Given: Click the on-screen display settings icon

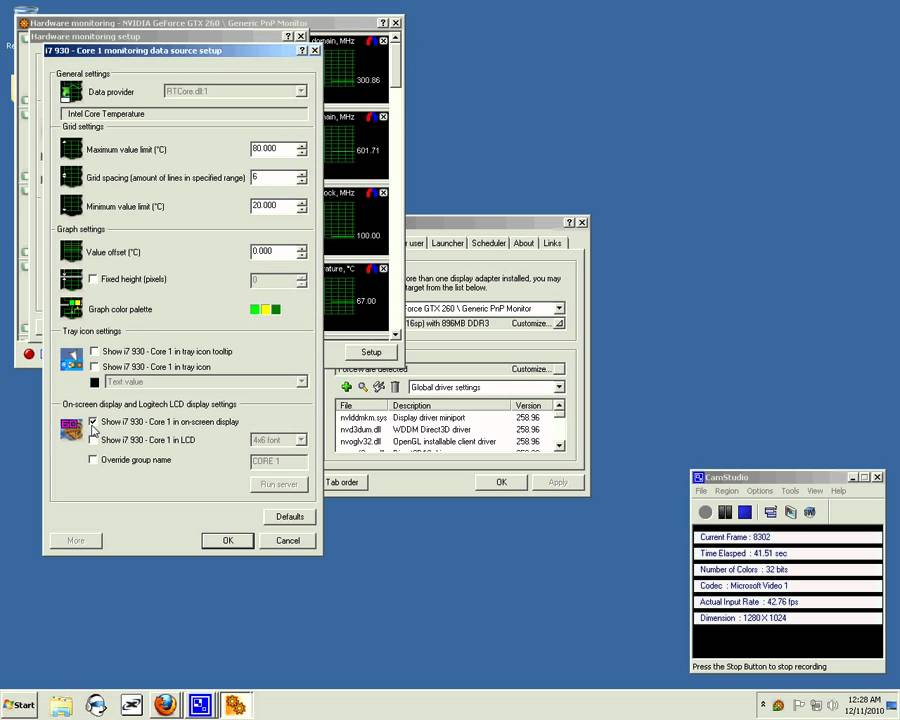Looking at the screenshot, I should (71, 429).
